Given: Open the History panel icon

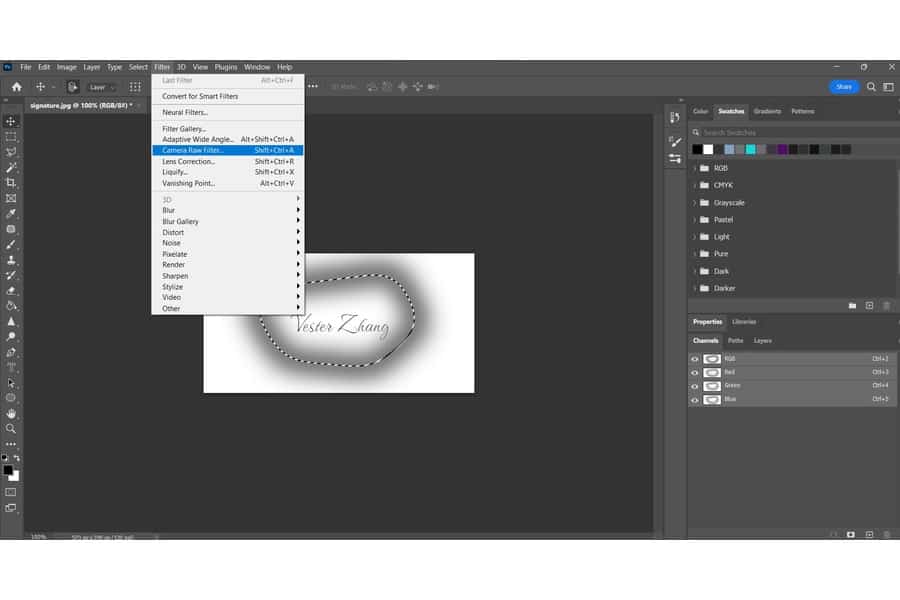Looking at the screenshot, I should click(675, 118).
